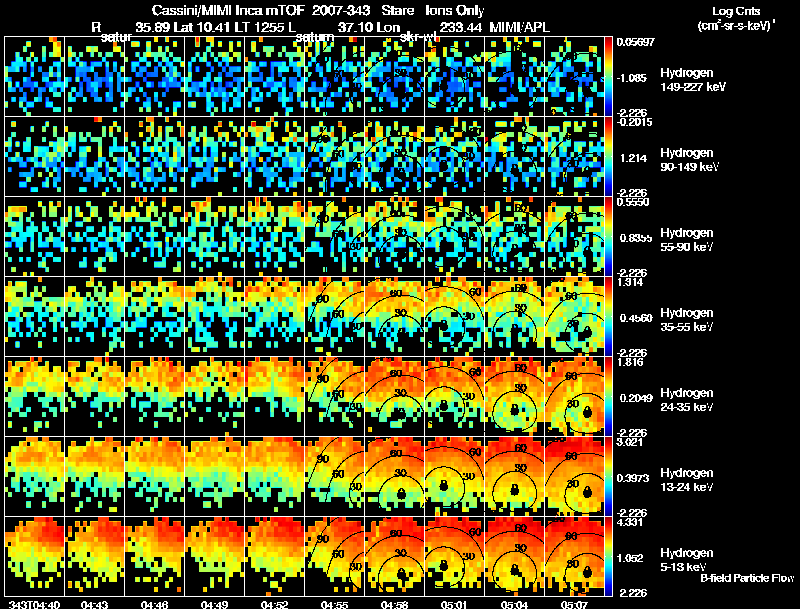800x609 pixels.
Task: Click the colorbar midpoint value '0.3973'
Action: (x=633, y=478)
